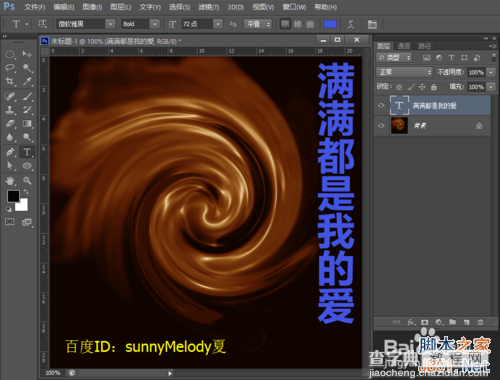Hide the text layer visibility eye
500x380 pixels.
381,105
